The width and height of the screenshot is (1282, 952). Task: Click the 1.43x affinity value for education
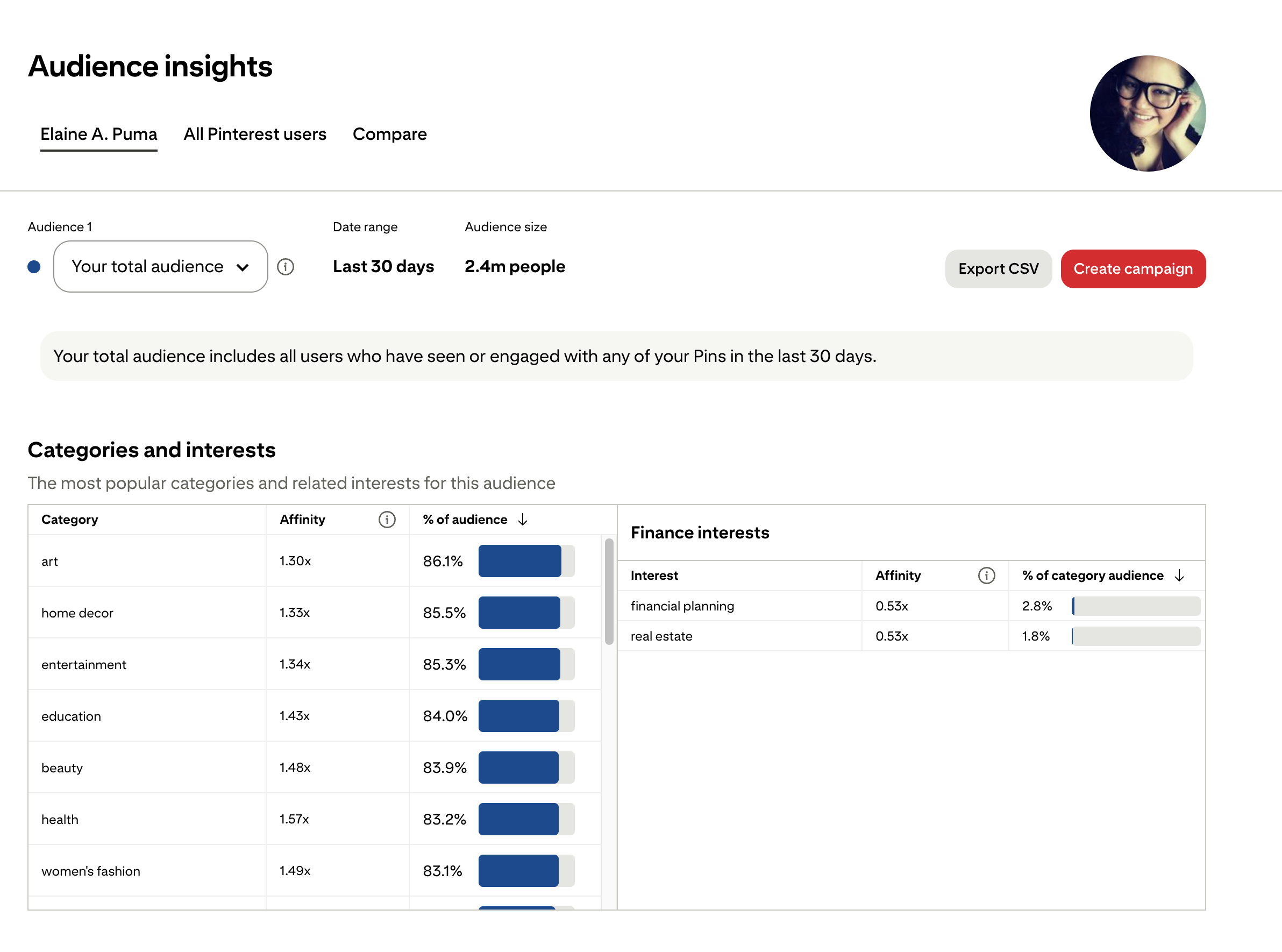point(295,716)
